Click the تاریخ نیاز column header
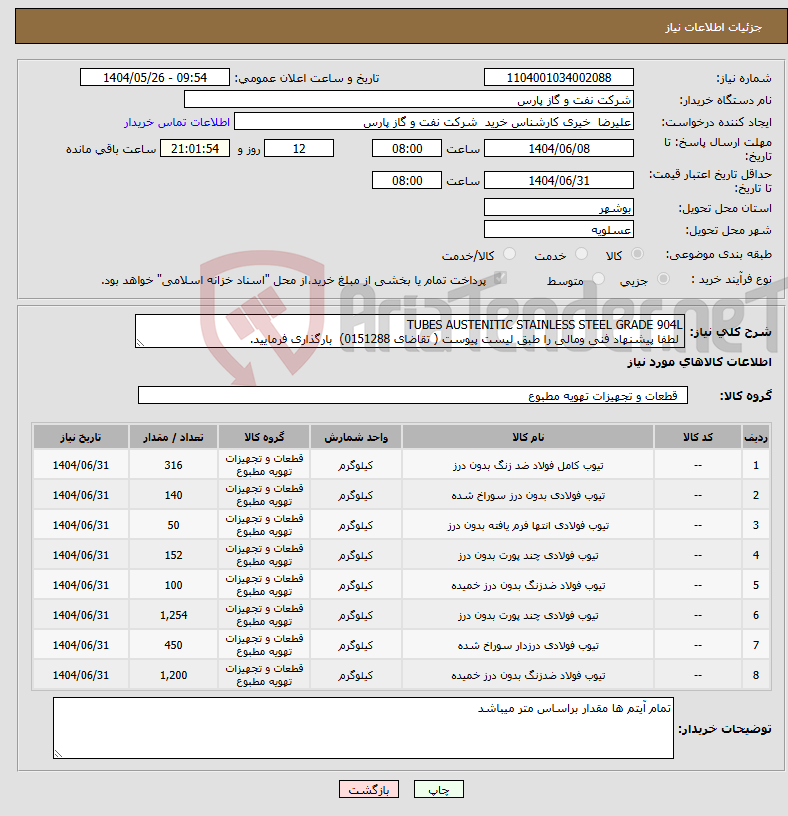 tap(81, 437)
